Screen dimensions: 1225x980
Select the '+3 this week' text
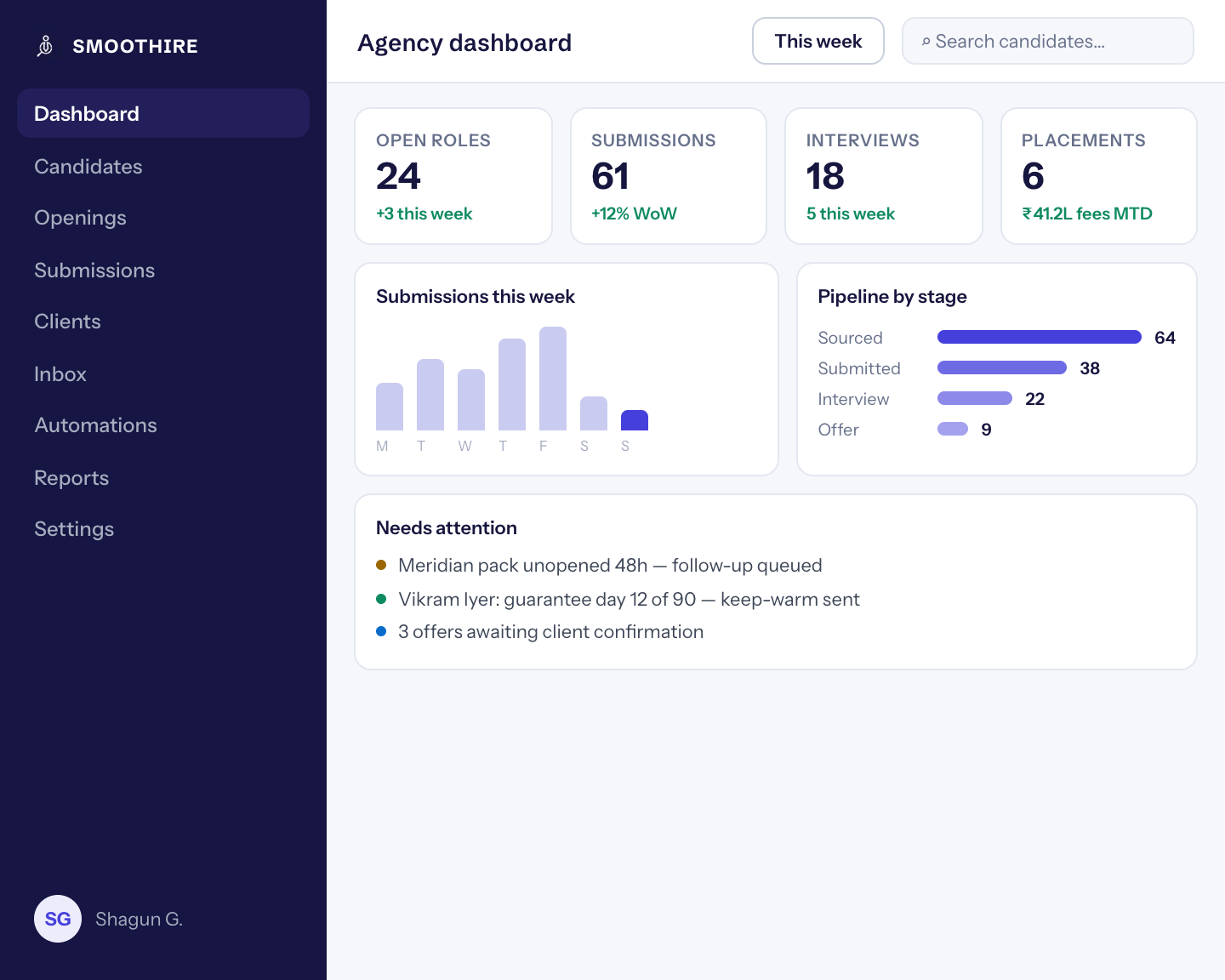pyautogui.click(x=424, y=214)
